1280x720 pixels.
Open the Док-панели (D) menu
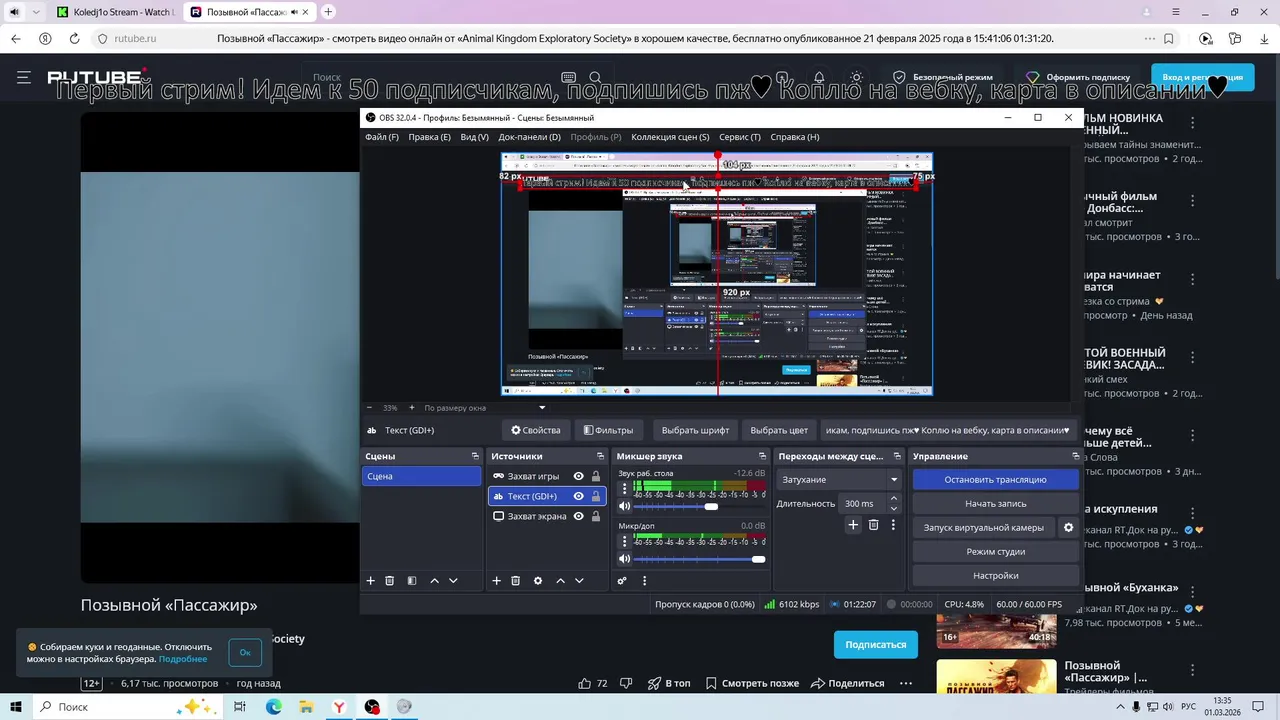529,137
